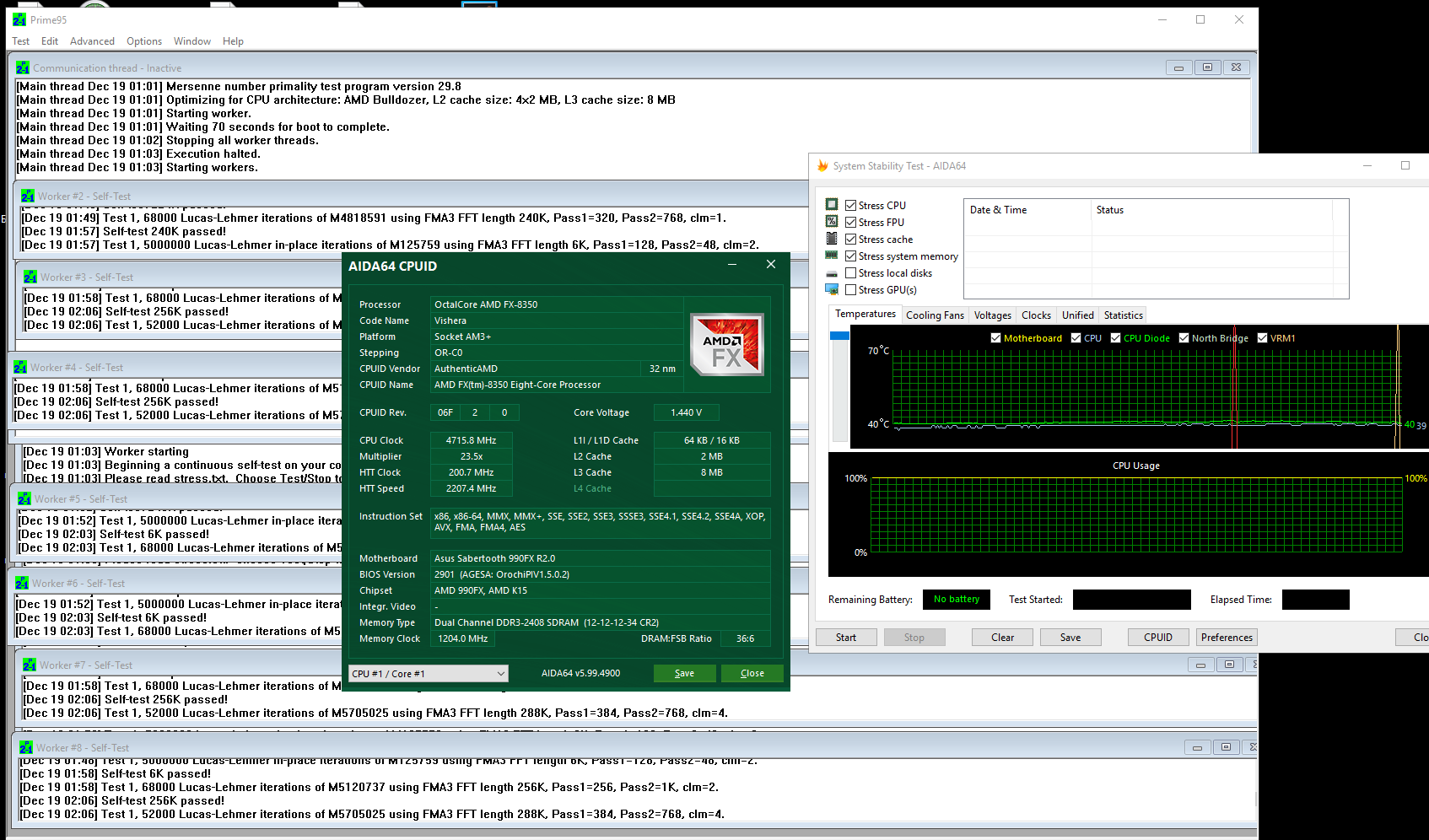
Task: Enable Stress local disks
Action: [851, 272]
